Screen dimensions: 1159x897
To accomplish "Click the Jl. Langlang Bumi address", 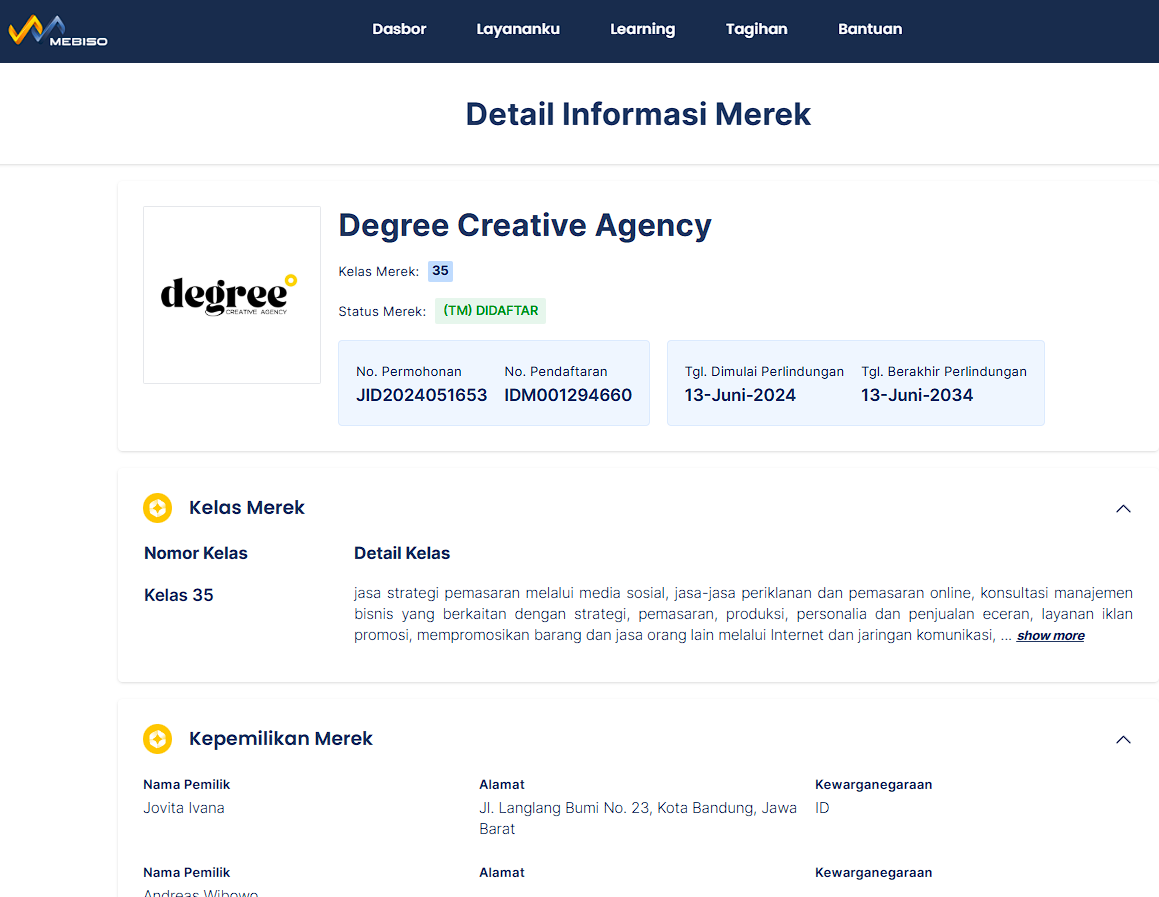I will click(x=638, y=819).
